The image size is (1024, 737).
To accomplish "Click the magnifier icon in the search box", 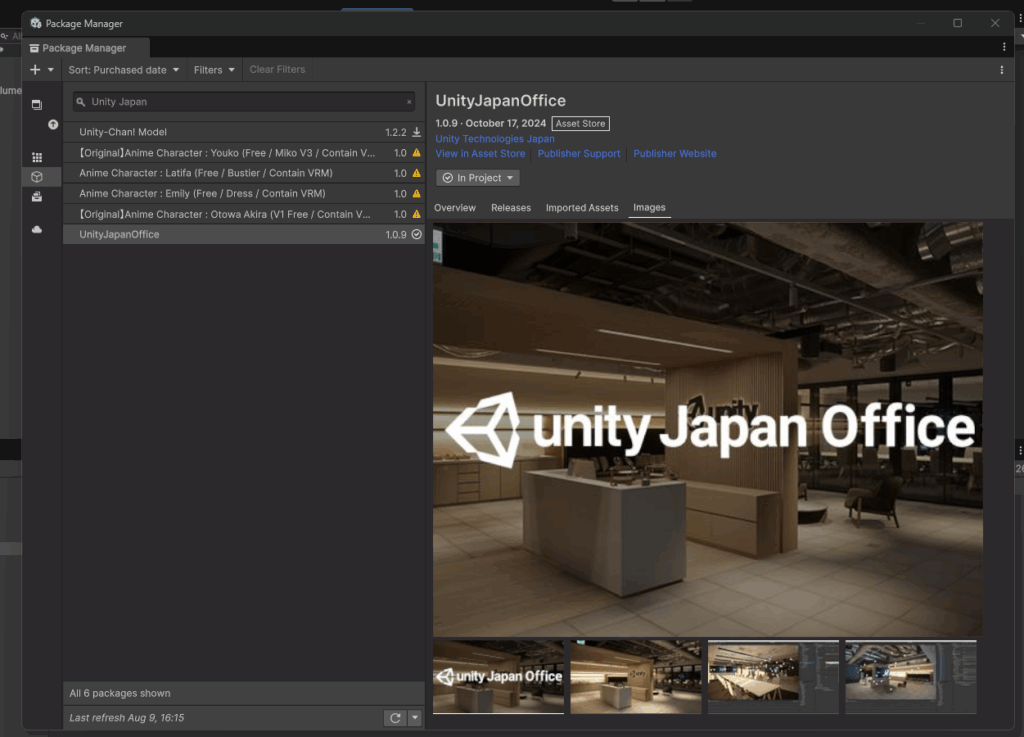I will [x=81, y=102].
